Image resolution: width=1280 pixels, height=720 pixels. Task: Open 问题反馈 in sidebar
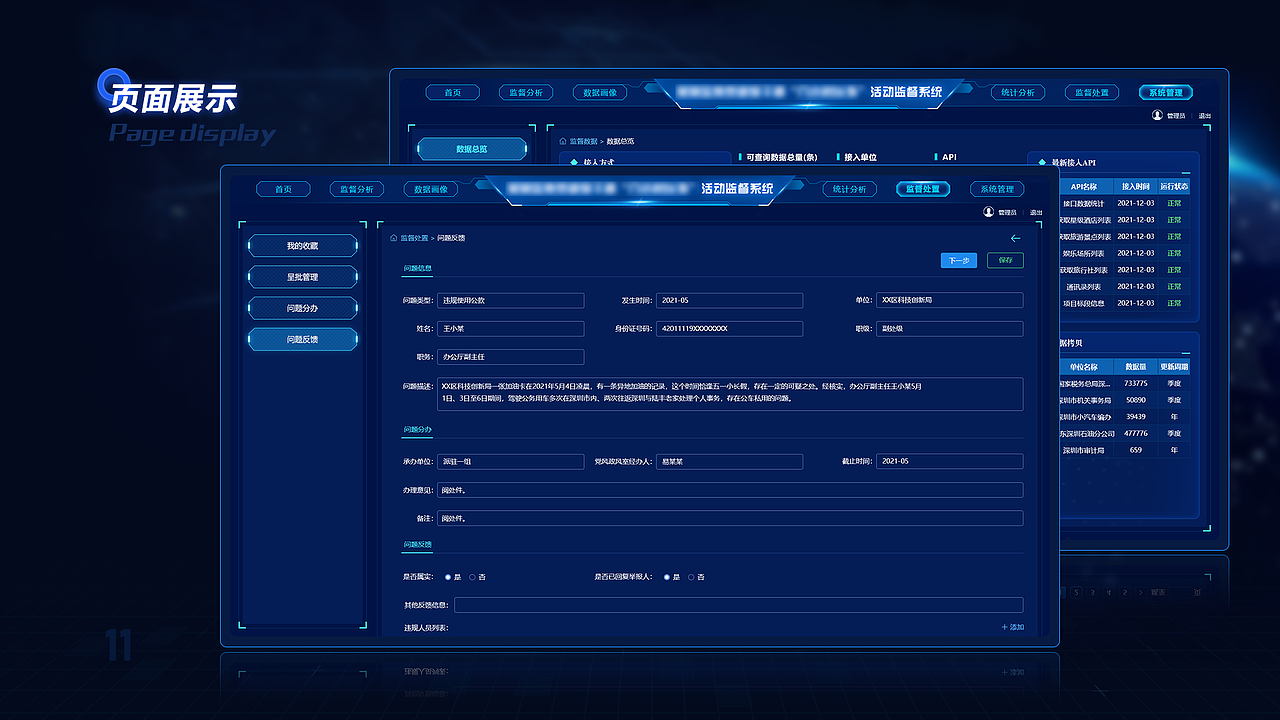tap(303, 339)
